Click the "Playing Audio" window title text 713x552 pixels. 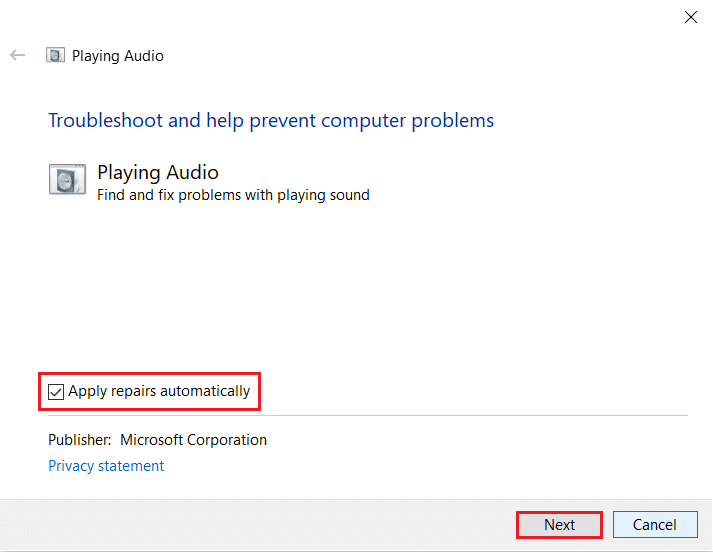coord(118,56)
